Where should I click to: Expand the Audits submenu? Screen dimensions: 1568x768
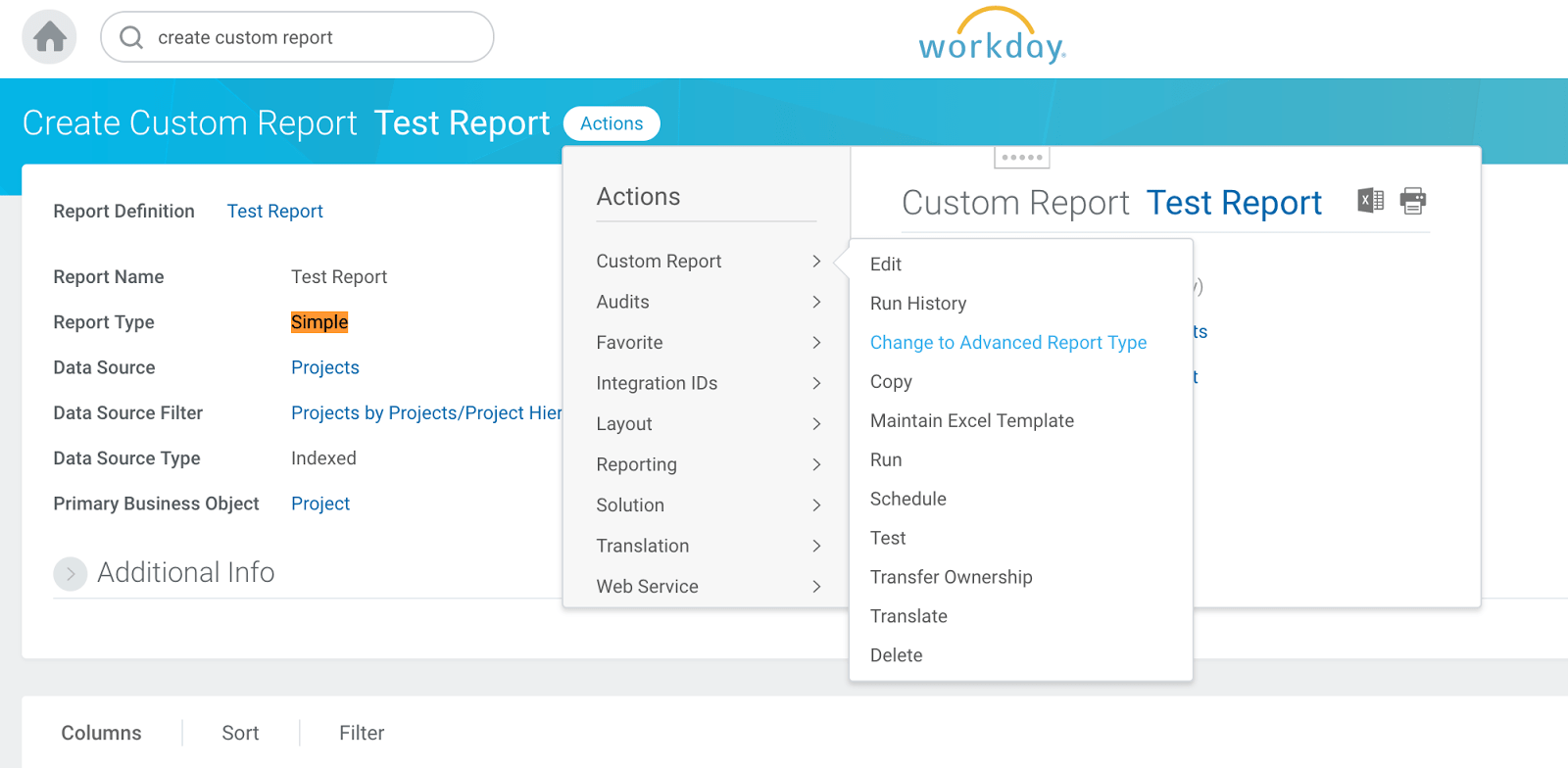[708, 302]
